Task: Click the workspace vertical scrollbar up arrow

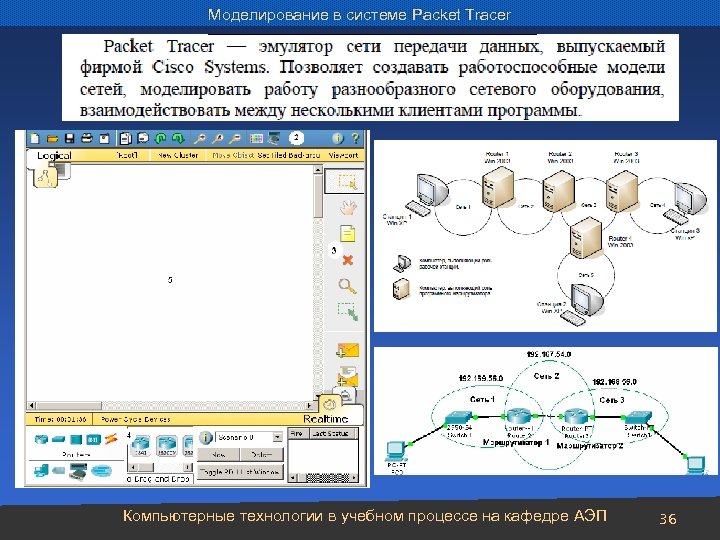Action: pos(318,169)
